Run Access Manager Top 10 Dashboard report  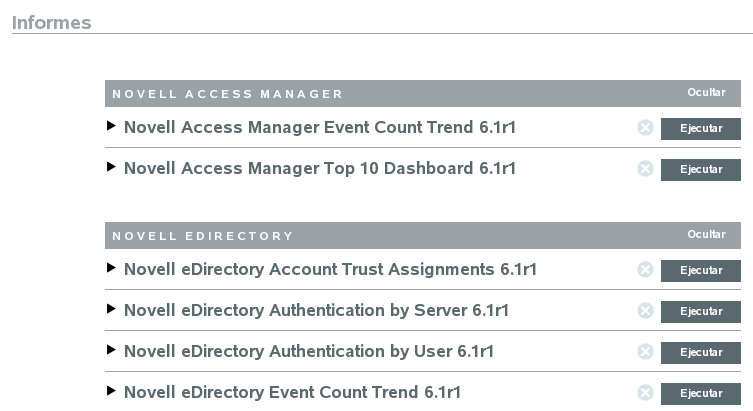[700, 170]
